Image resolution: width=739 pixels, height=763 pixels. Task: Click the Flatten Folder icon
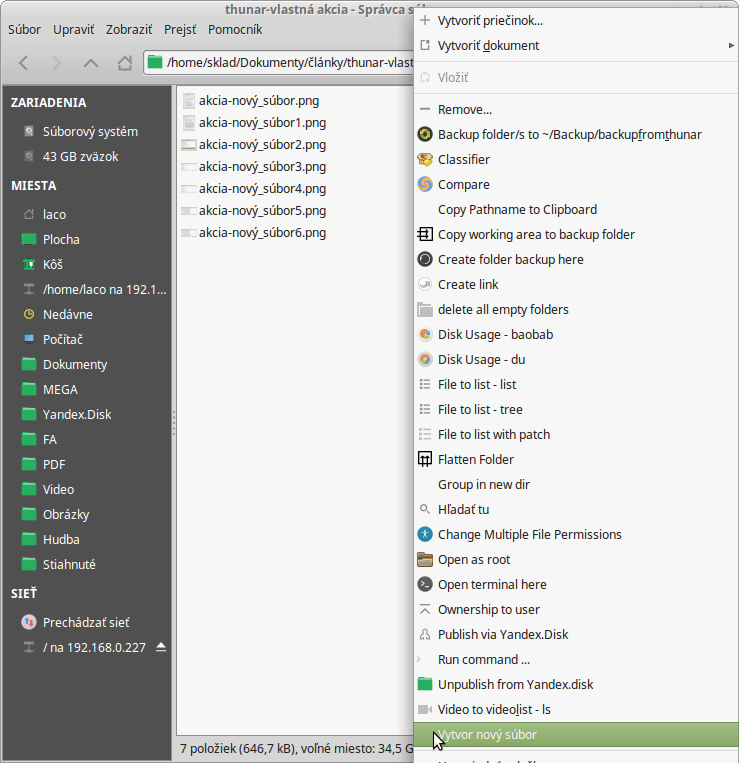(x=425, y=459)
